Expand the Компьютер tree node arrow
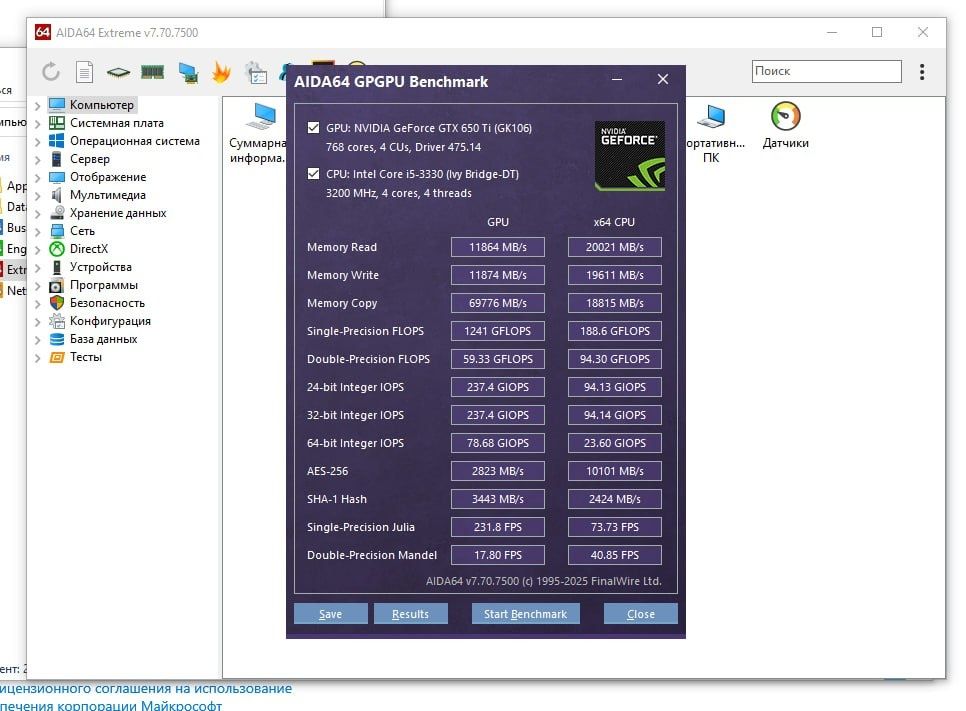 38,106
